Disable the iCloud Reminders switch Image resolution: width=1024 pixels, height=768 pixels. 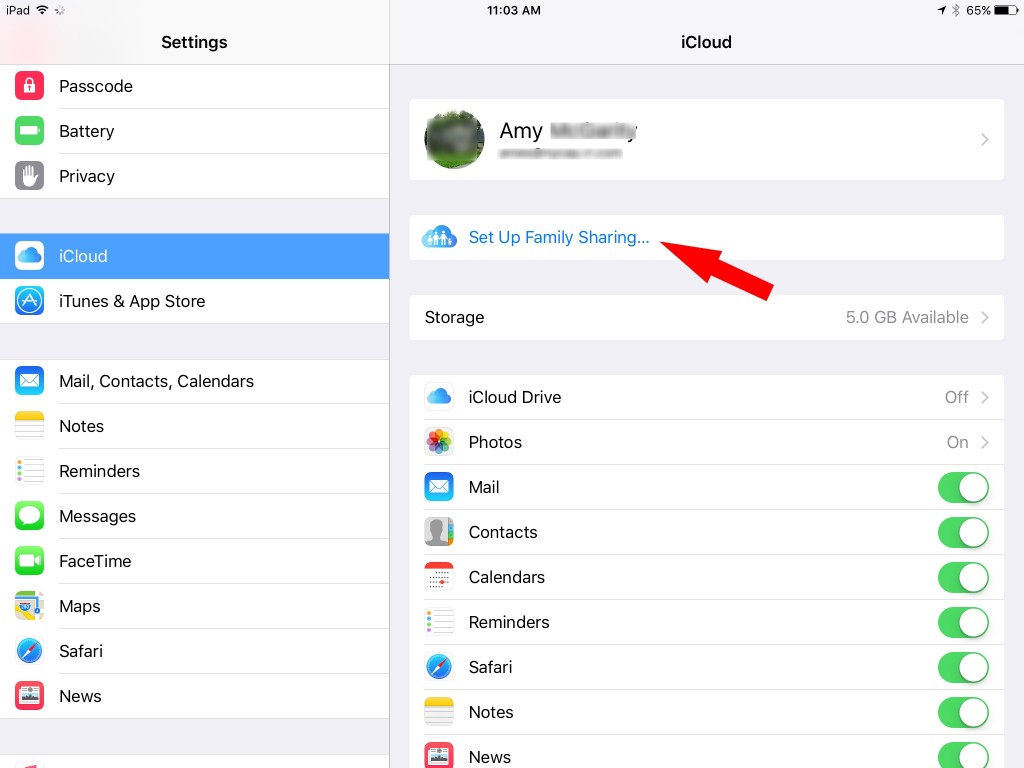(963, 622)
